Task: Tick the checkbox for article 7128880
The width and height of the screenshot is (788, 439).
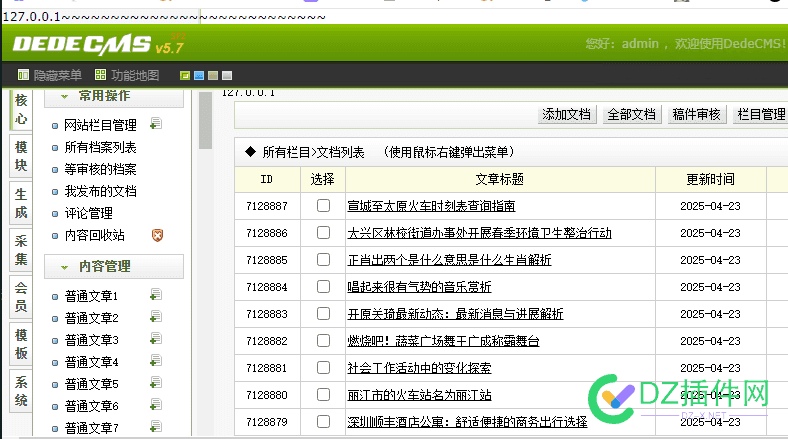Action: pyautogui.click(x=323, y=395)
